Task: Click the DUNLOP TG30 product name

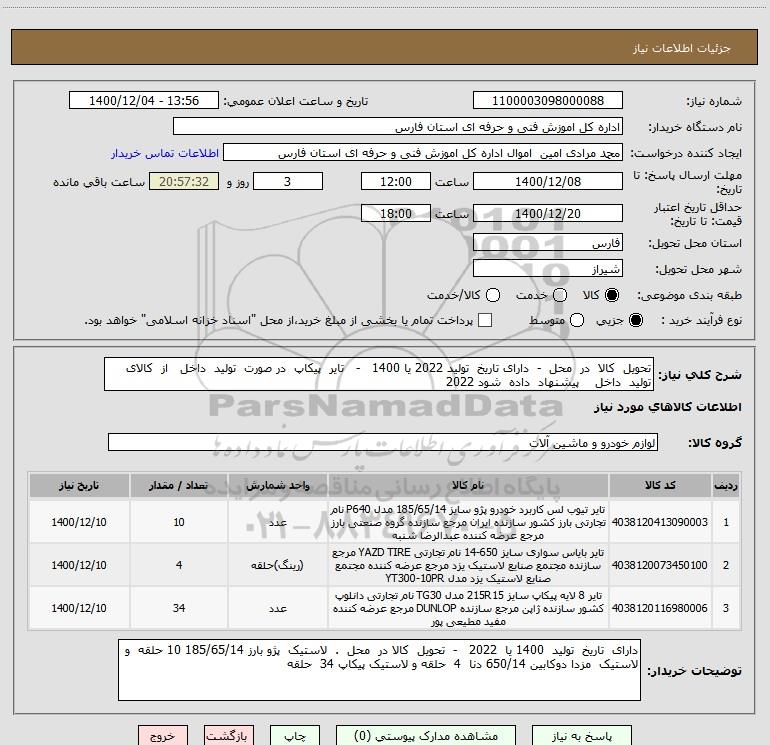Action: click(468, 608)
